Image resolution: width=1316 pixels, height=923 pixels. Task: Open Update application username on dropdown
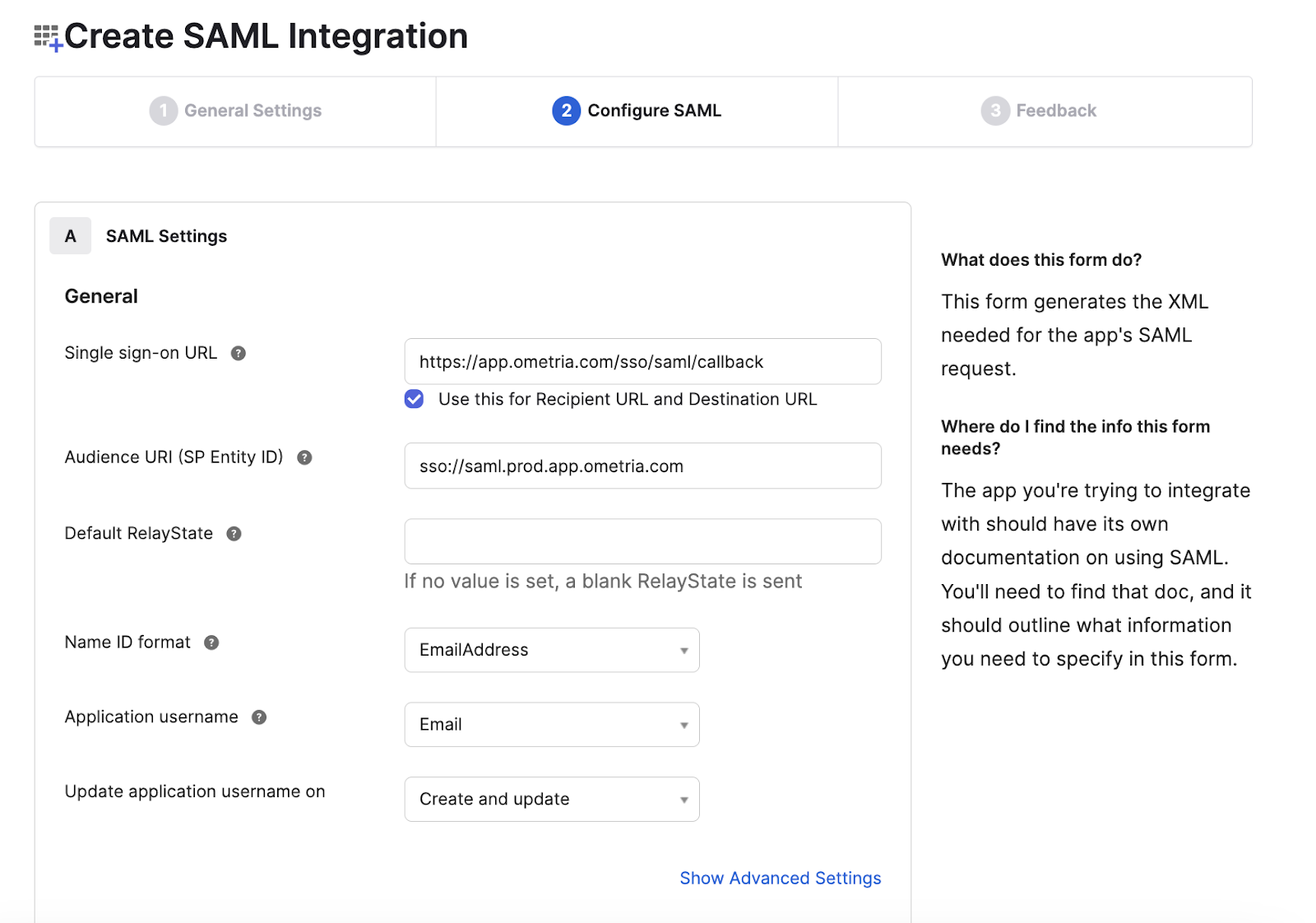(551, 800)
